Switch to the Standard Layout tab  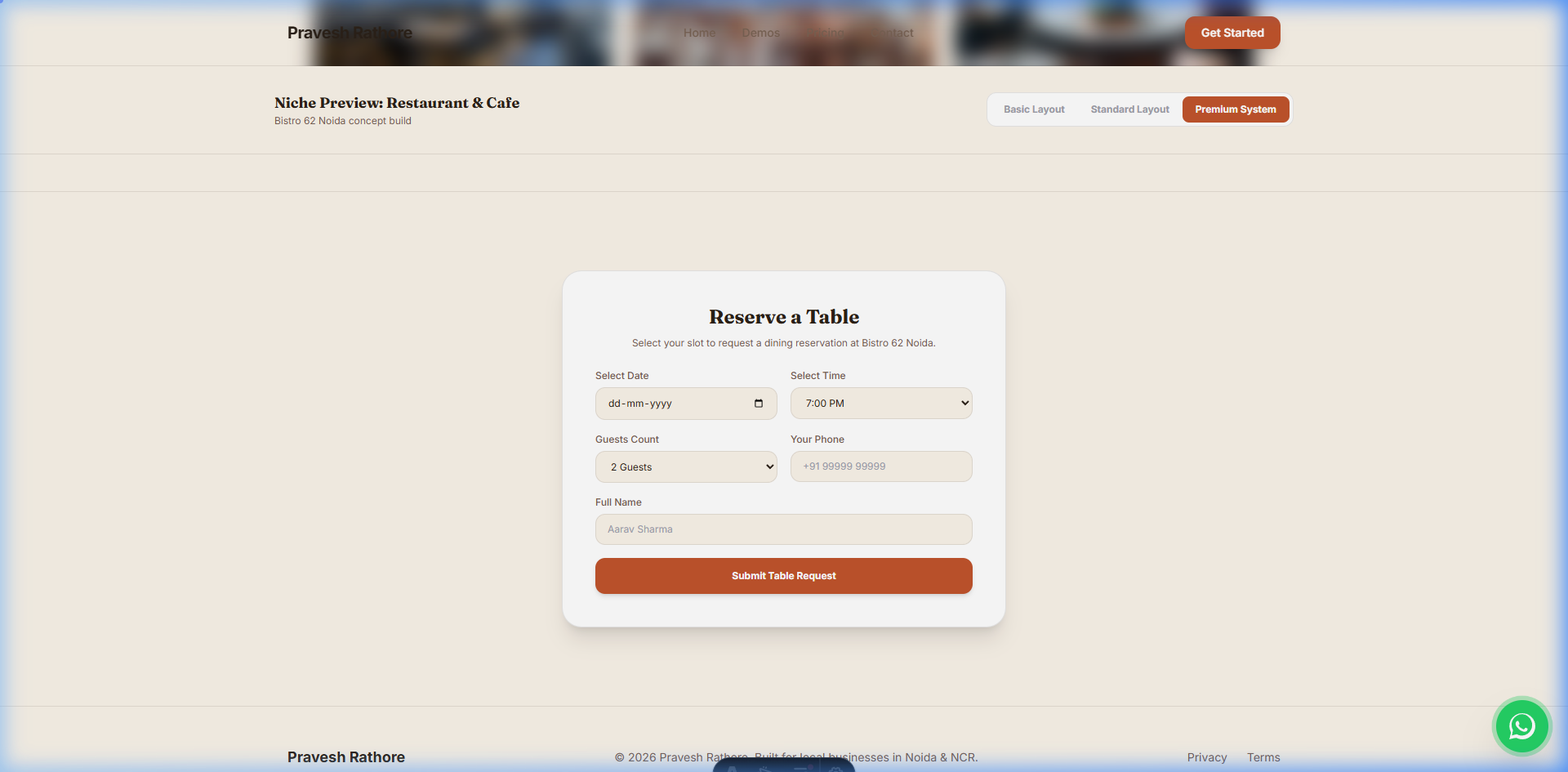[1129, 109]
